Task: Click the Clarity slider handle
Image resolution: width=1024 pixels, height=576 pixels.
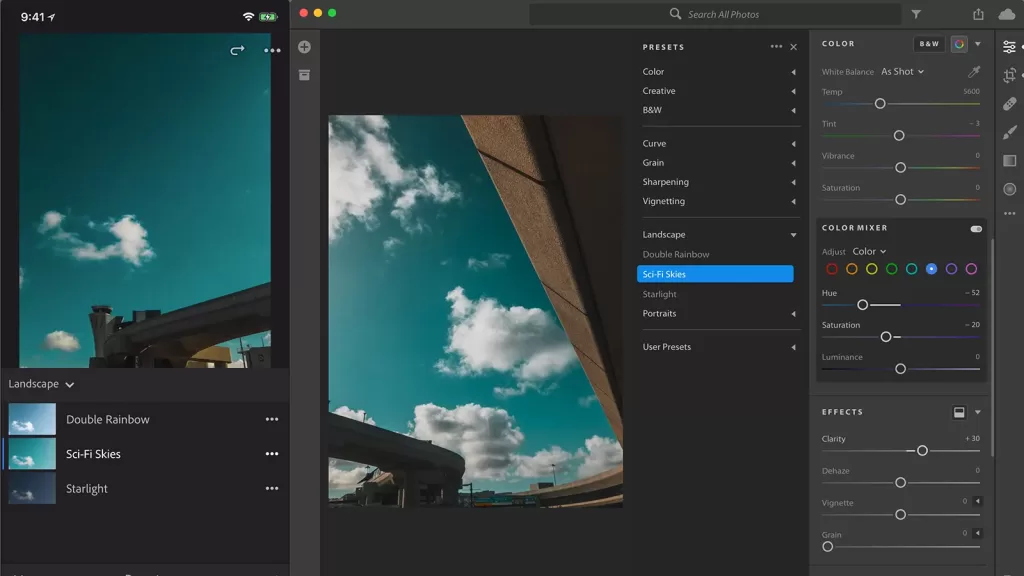Action: (922, 451)
